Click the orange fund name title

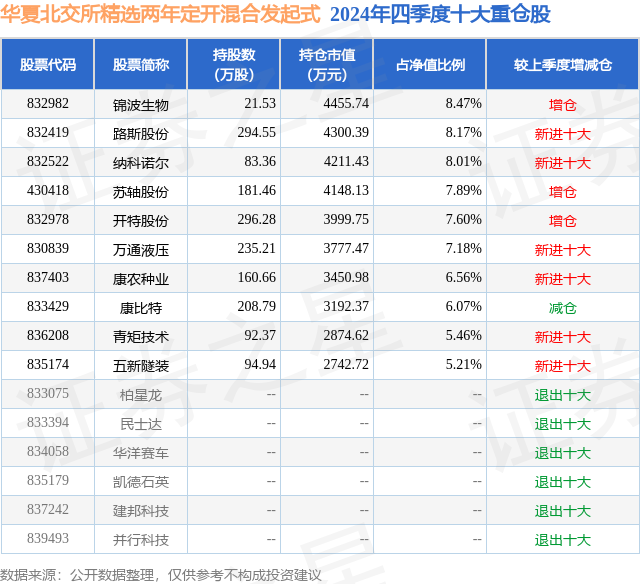[x=160, y=14]
